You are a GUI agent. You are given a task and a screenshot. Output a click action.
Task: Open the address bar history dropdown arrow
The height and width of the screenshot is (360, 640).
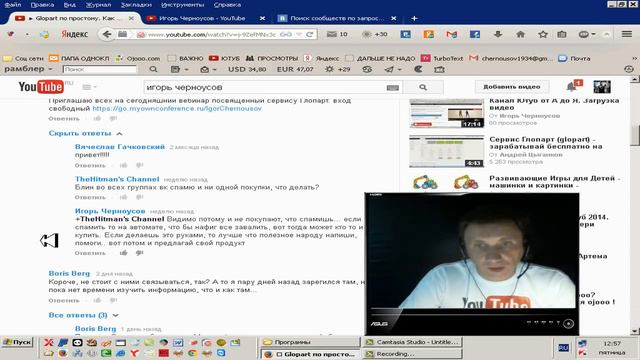299,34
